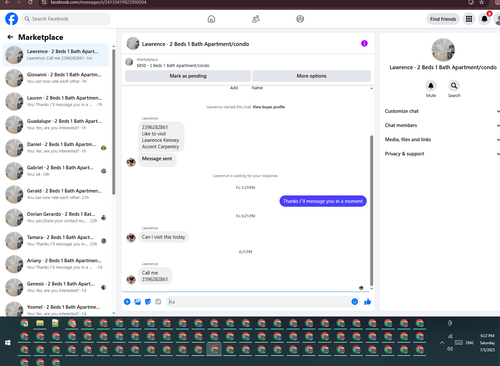Open Guadalupe conversation in list
500x366 pixels.
56,124
